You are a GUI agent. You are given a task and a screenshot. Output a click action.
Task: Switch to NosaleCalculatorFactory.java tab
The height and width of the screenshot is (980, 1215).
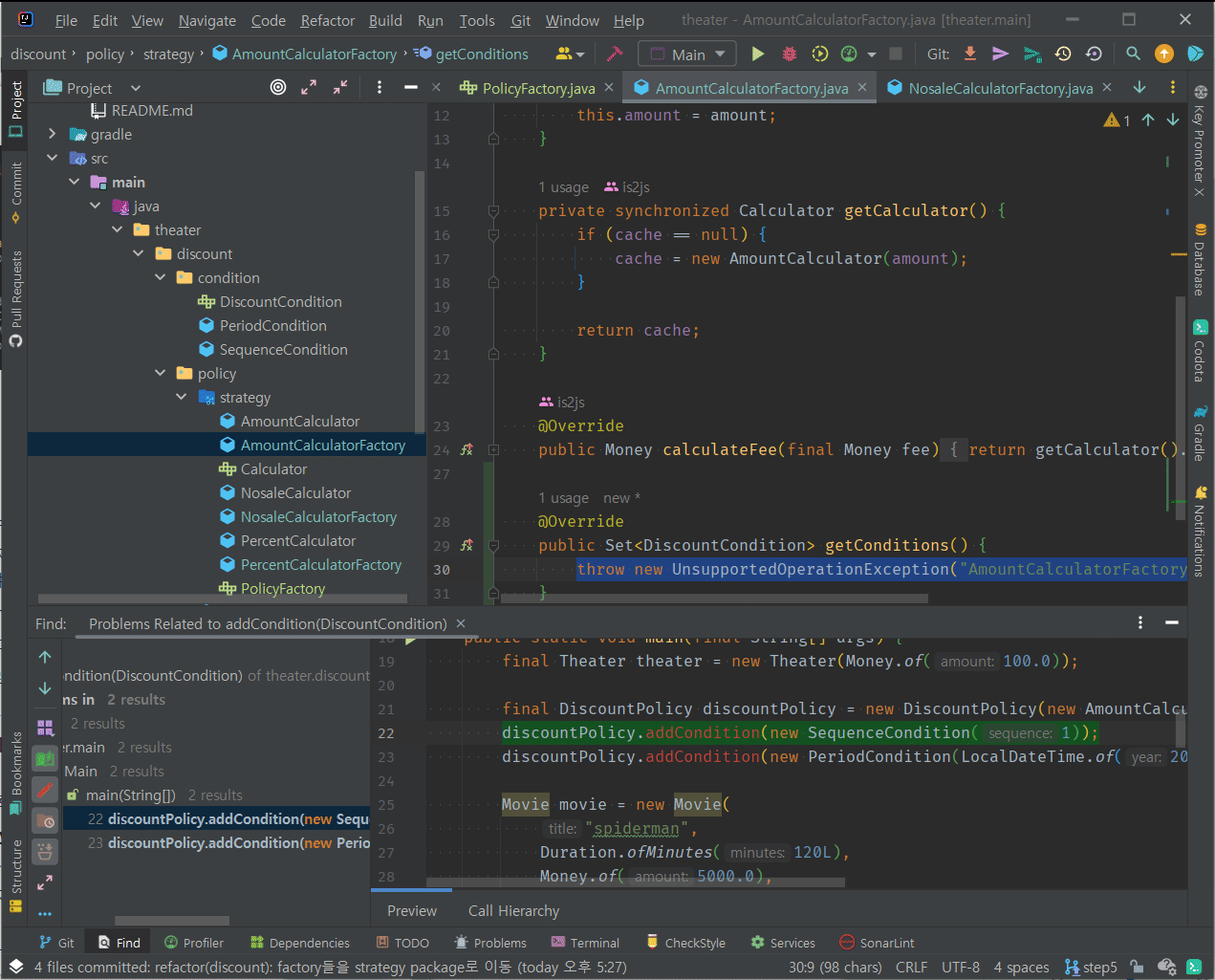1000,88
